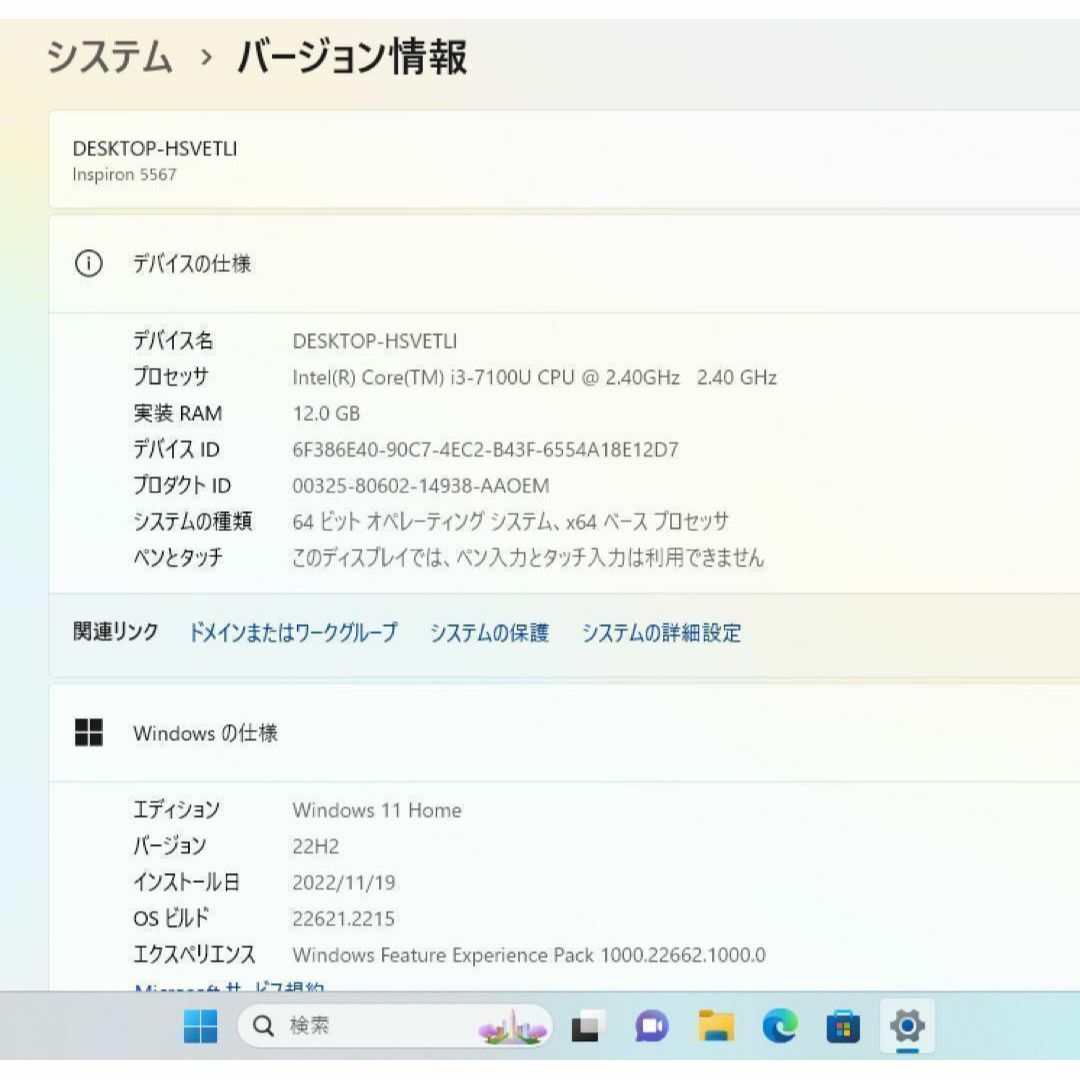The width and height of the screenshot is (1080, 1080).
Task: Click the ペンとタッチ row value
Action: [x=528, y=557]
